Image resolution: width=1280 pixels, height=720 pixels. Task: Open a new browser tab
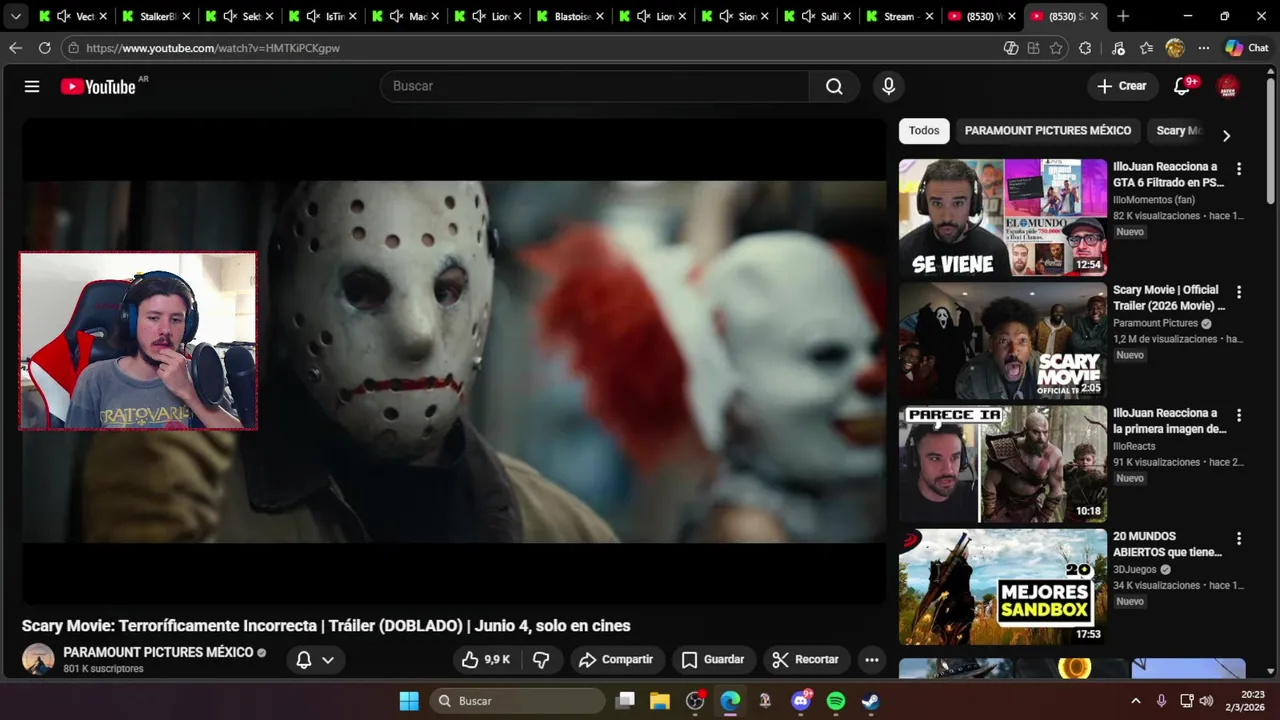[x=1123, y=16]
